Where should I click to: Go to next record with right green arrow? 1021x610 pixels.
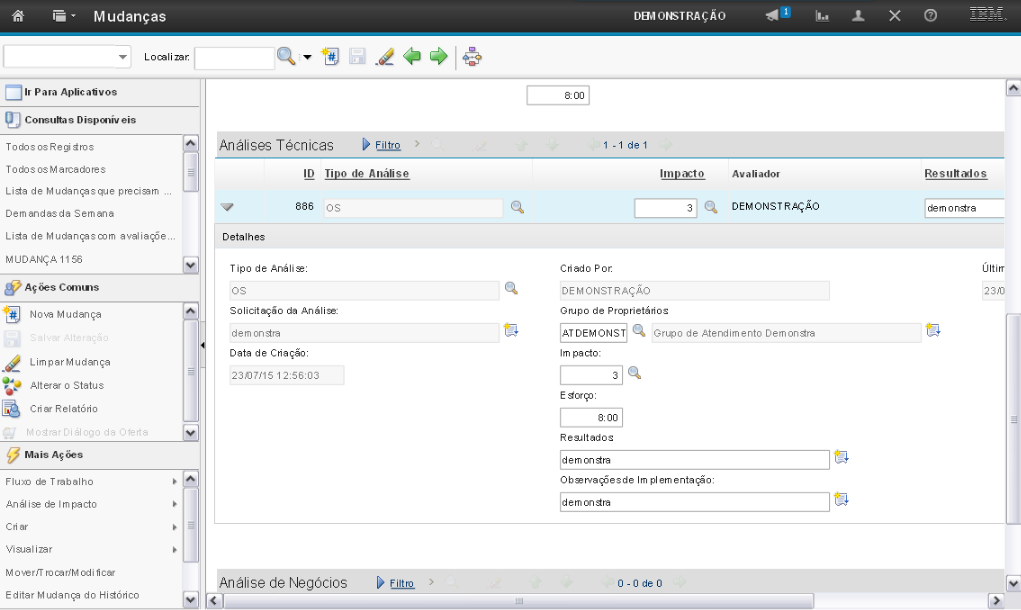[x=438, y=57]
